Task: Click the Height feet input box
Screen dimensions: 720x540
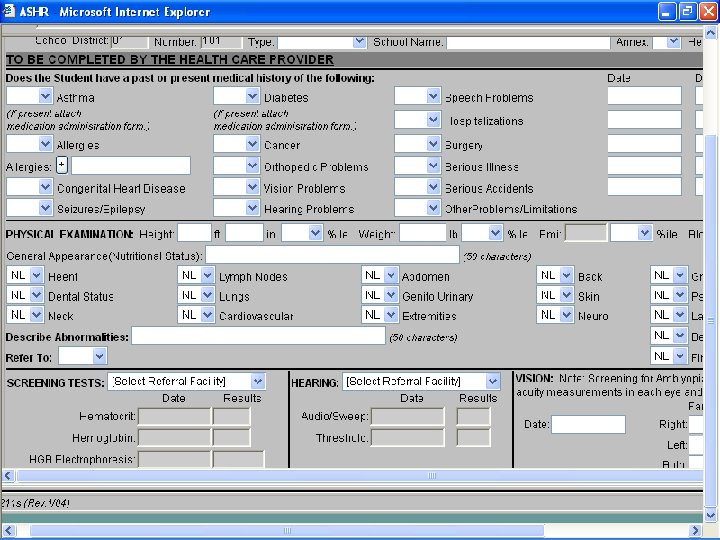Action: point(193,232)
